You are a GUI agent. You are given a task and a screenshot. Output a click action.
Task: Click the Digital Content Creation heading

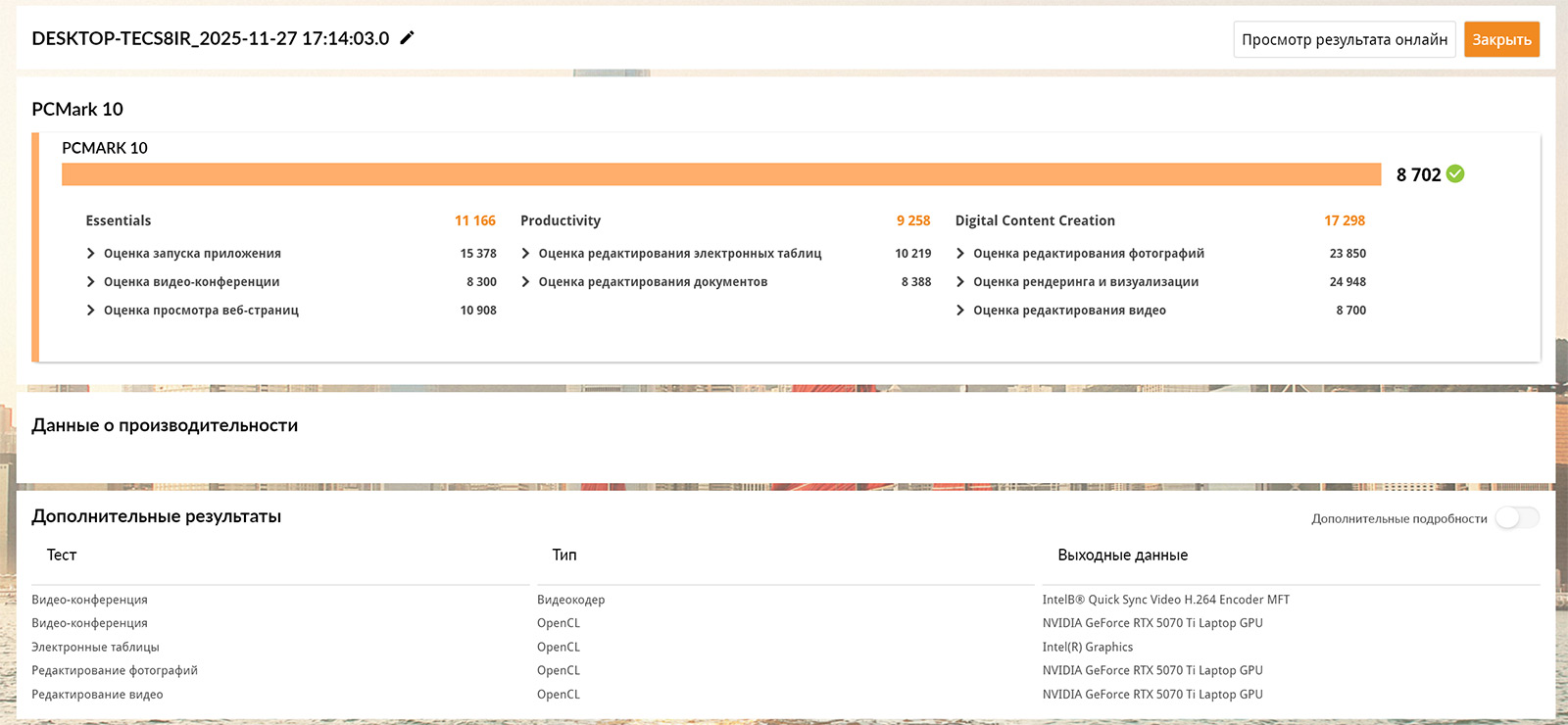pyautogui.click(x=1035, y=221)
